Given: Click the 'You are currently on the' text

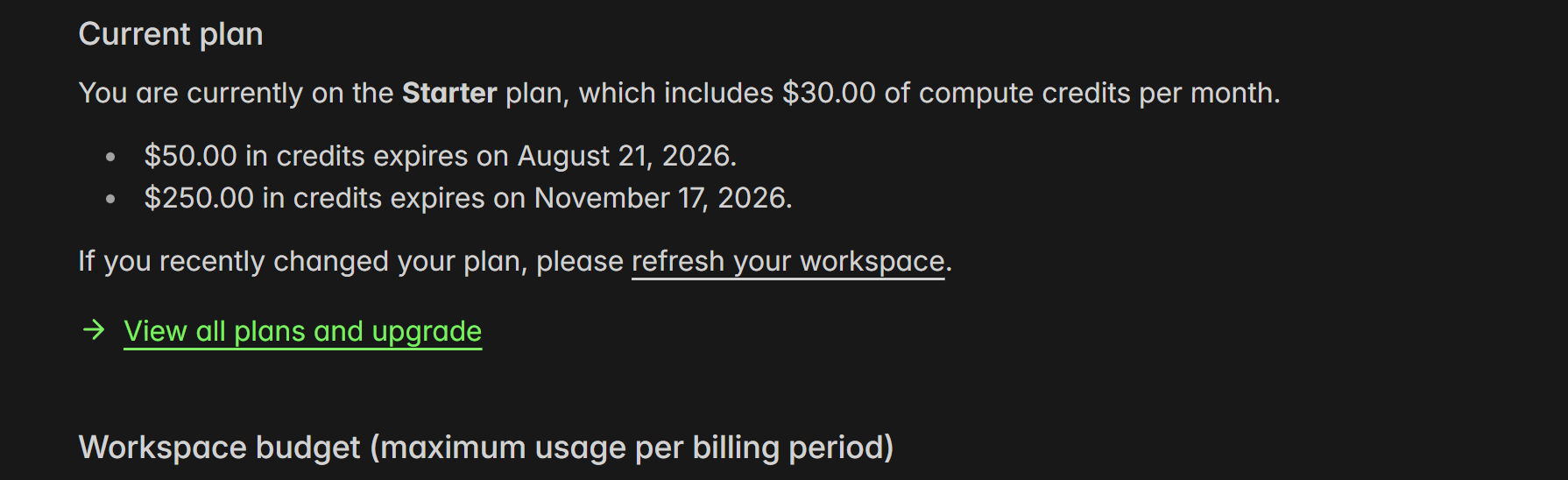Looking at the screenshot, I should 236,93.
